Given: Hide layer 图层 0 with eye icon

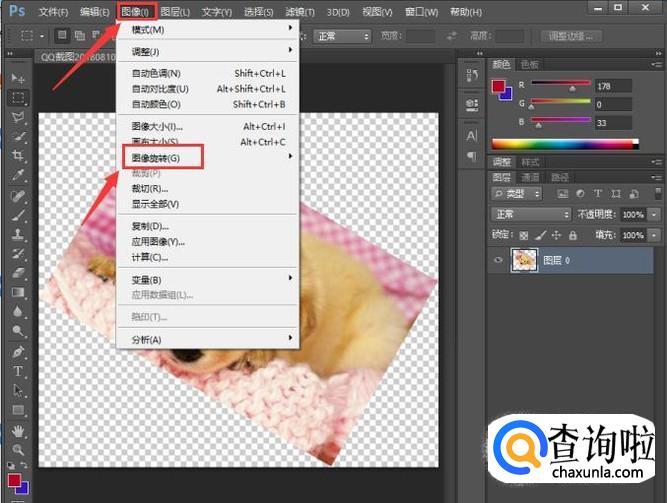Looking at the screenshot, I should pos(498,260).
